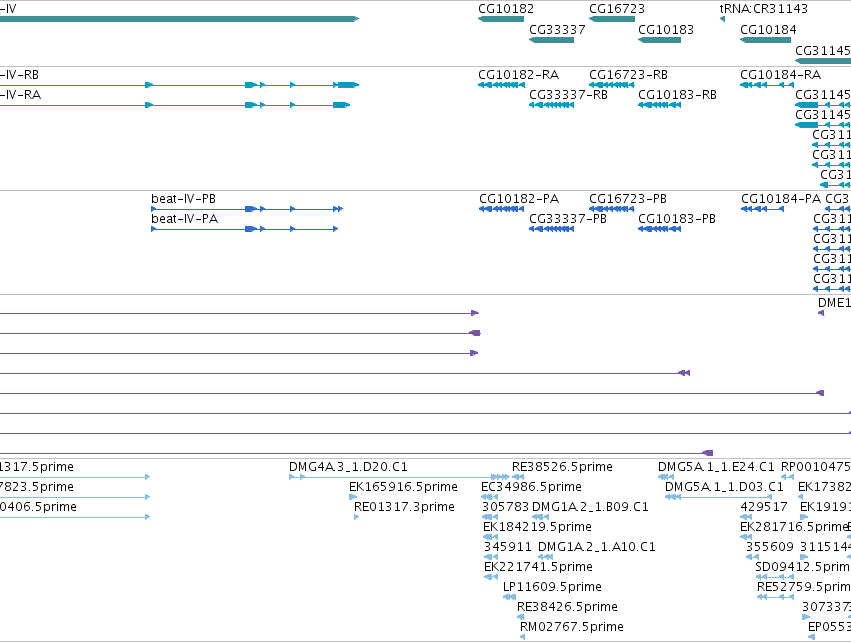Click the tRNA:CR31143 small arrow glyph

point(722,20)
